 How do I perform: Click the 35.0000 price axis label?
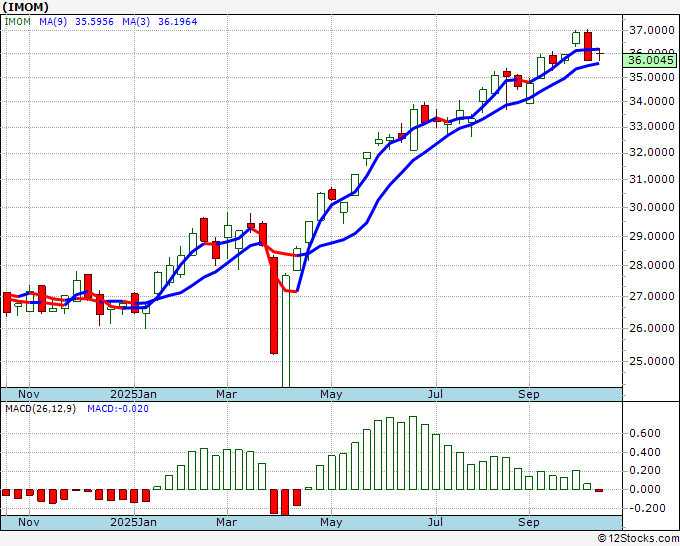651,78
